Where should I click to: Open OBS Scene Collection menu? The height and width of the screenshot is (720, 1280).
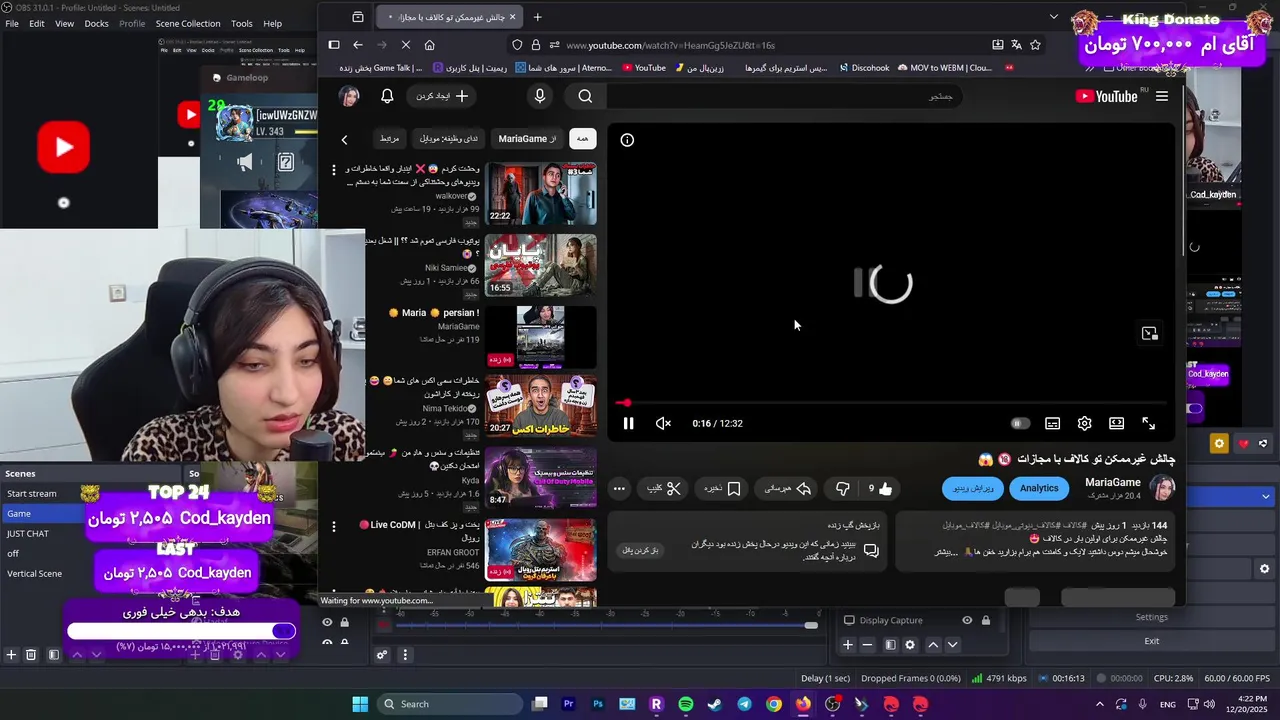(188, 23)
